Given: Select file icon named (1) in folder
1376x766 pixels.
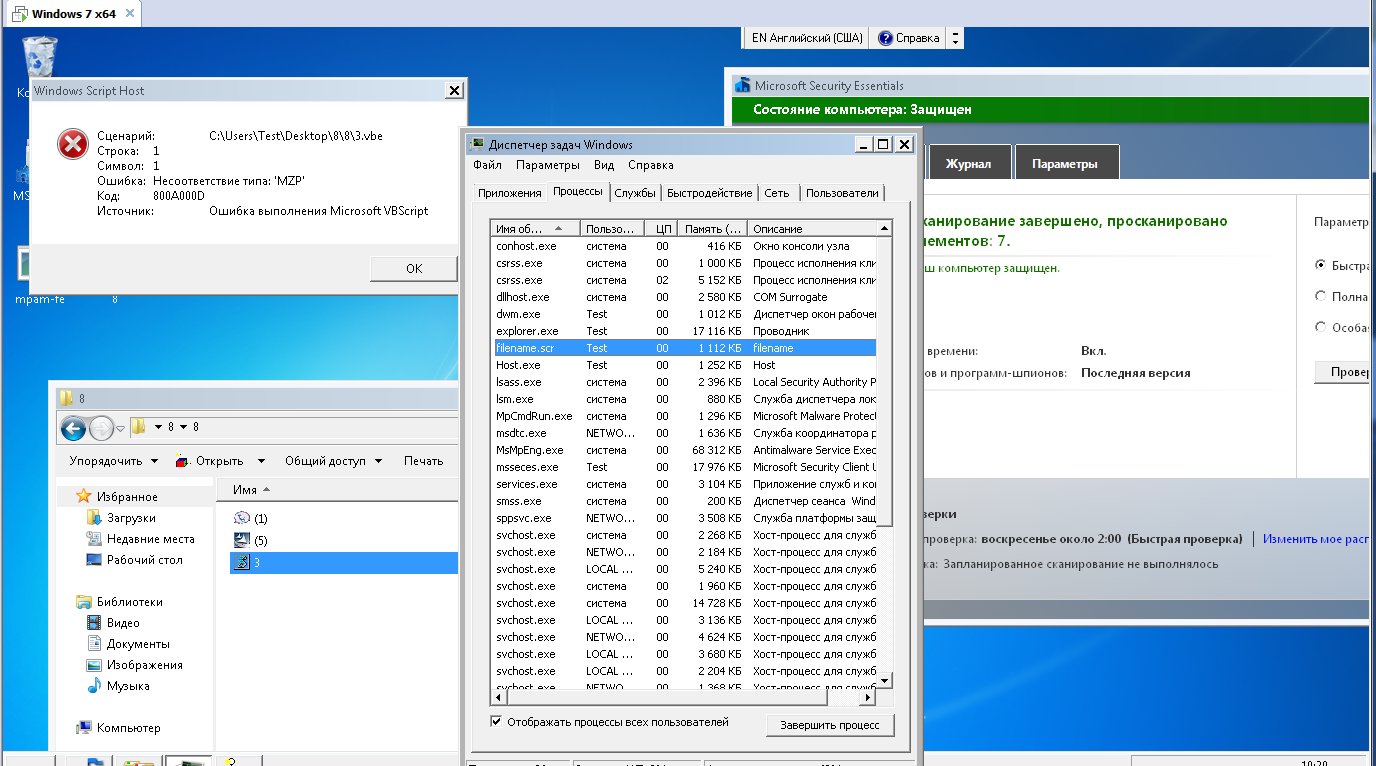Looking at the screenshot, I should coord(241,518).
